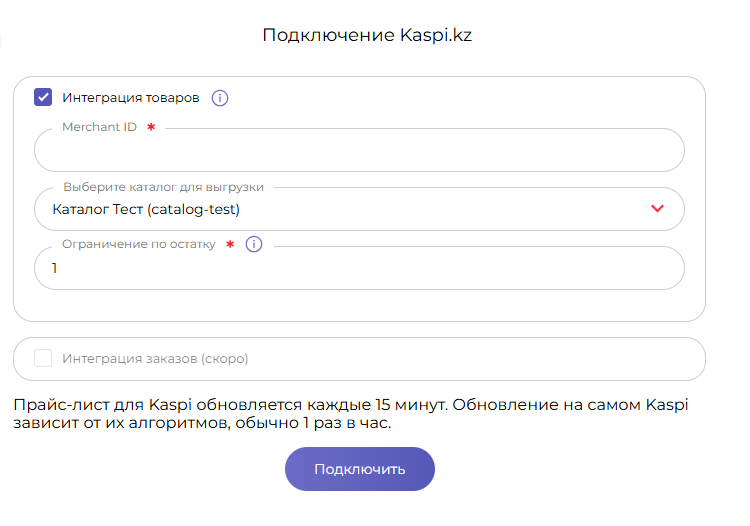Click the "Ограничение по остатку" label text
The height and width of the screenshot is (526, 750).
pos(139,244)
